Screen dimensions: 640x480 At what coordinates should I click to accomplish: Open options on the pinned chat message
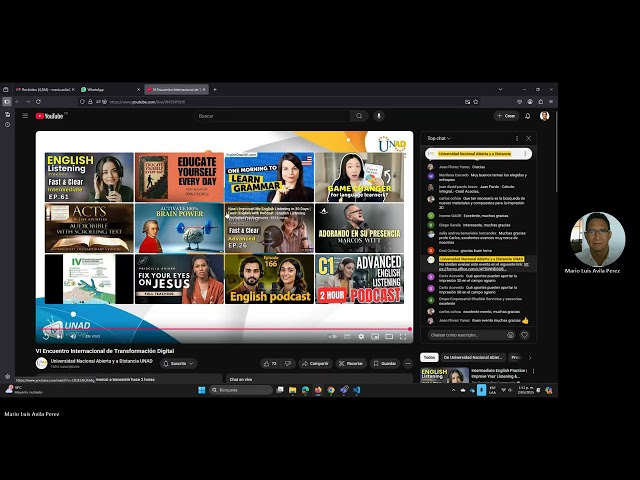525,154
